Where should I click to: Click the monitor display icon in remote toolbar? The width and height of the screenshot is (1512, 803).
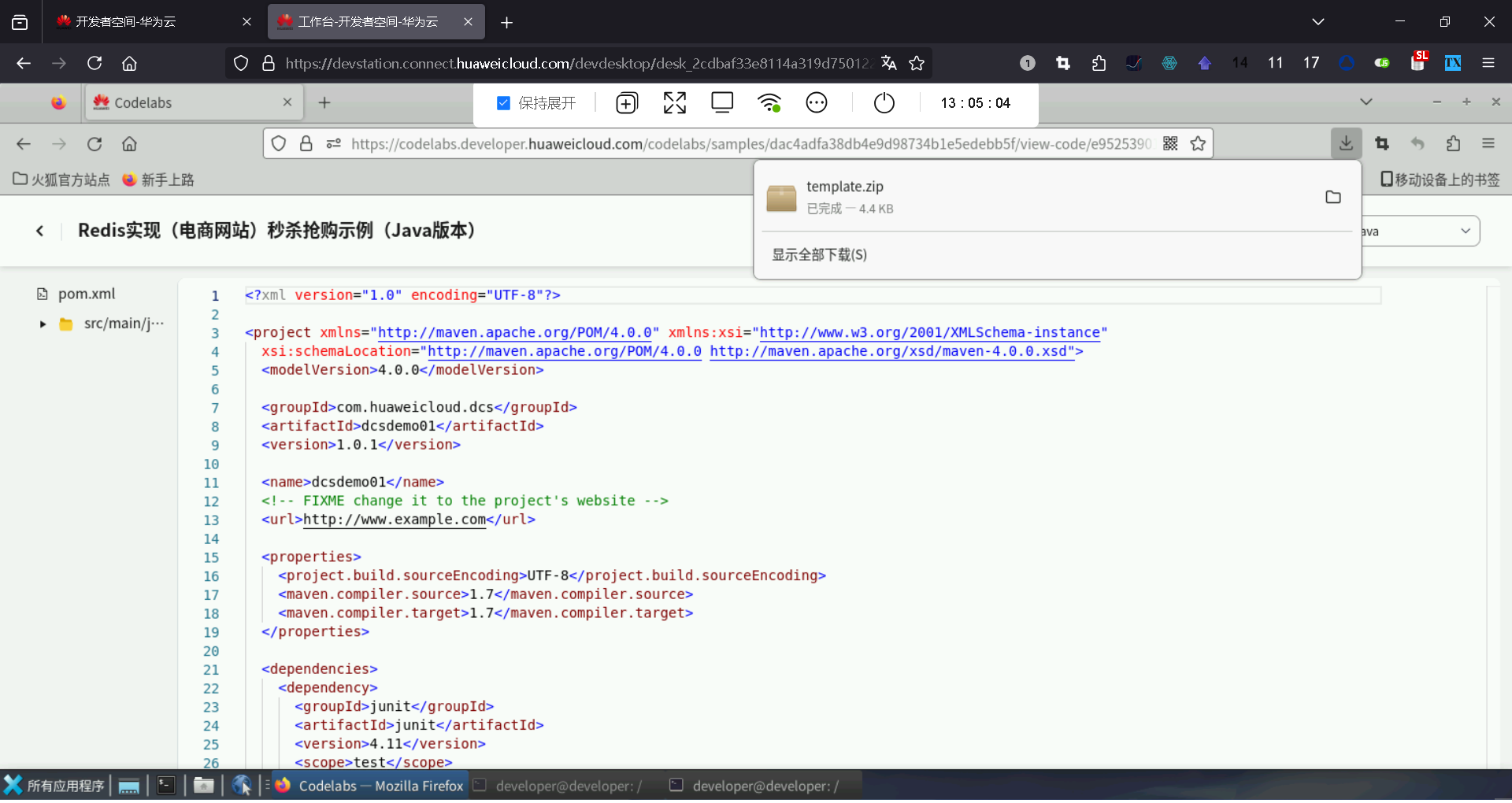pyautogui.click(x=721, y=103)
